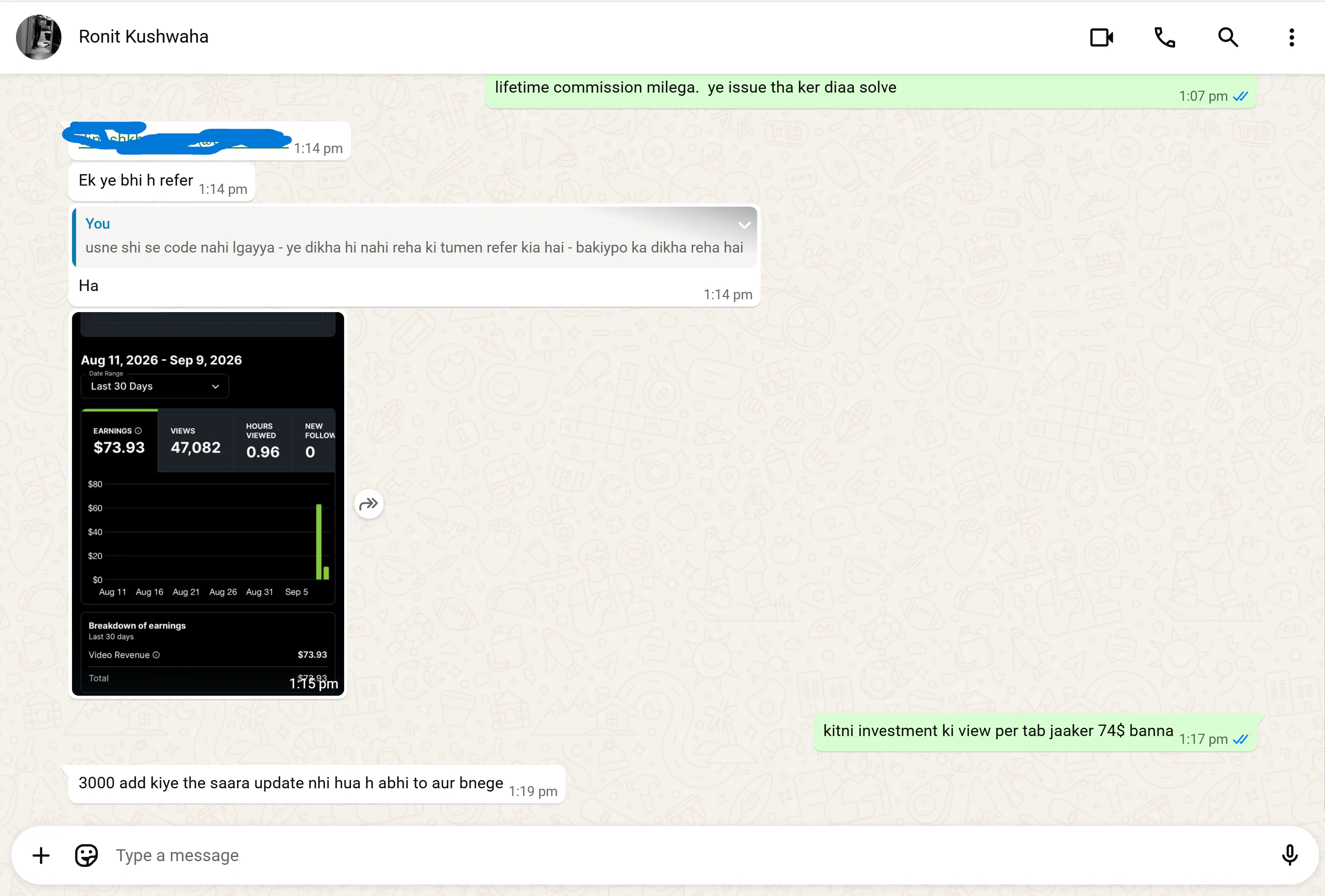
Task: Open the three-dot chat menu
Action: [x=1292, y=38]
